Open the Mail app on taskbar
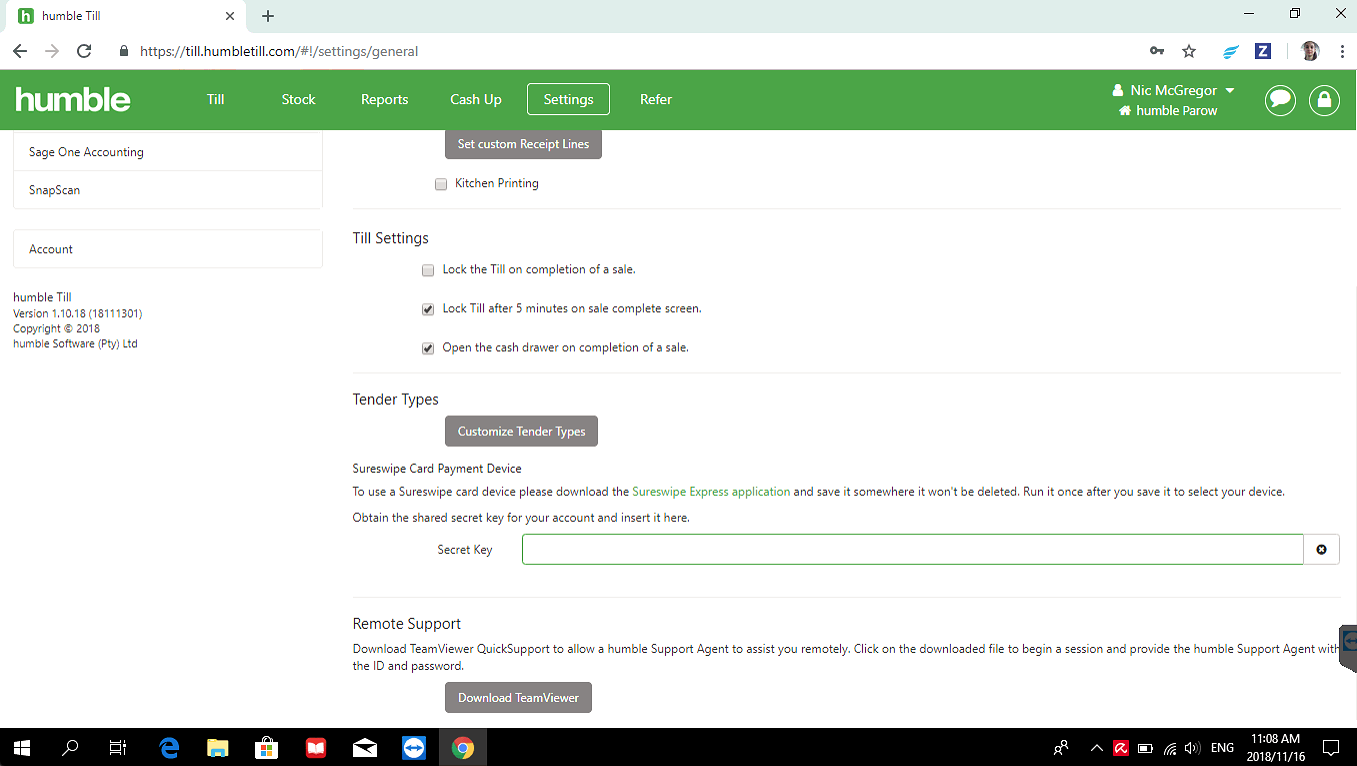Image resolution: width=1357 pixels, height=766 pixels. 365,747
